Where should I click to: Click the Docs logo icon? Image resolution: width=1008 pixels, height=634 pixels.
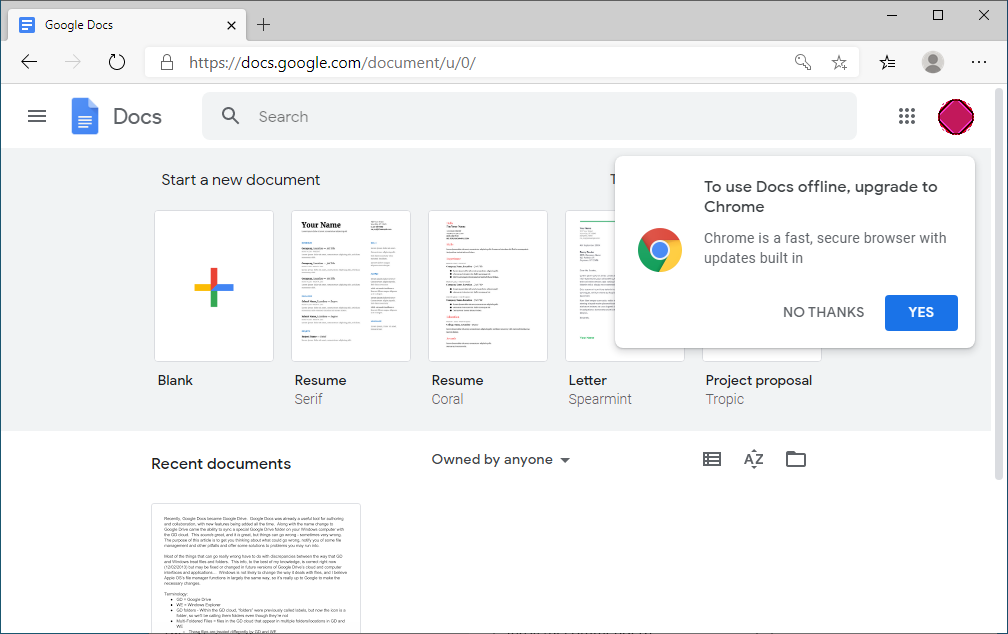(x=85, y=116)
